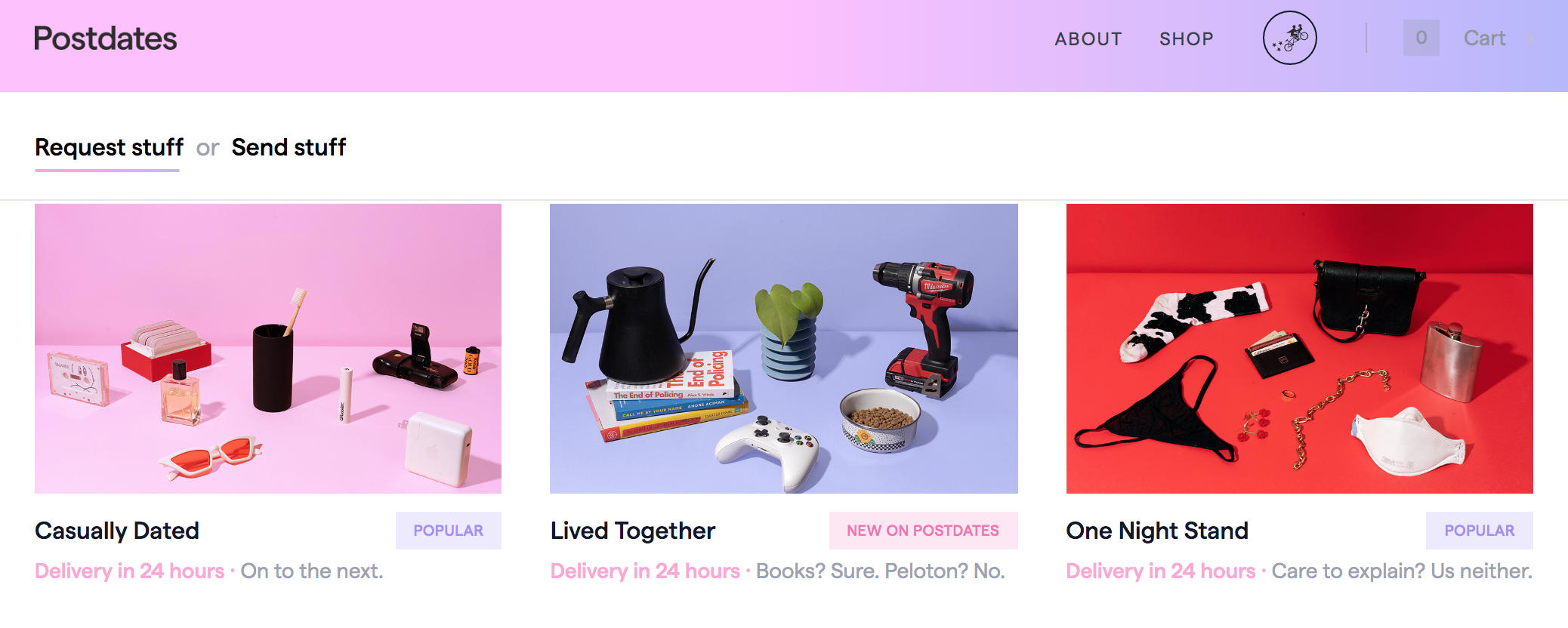Image resolution: width=1568 pixels, height=628 pixels.
Task: Click the One Night Stand title
Action: pyautogui.click(x=1157, y=531)
